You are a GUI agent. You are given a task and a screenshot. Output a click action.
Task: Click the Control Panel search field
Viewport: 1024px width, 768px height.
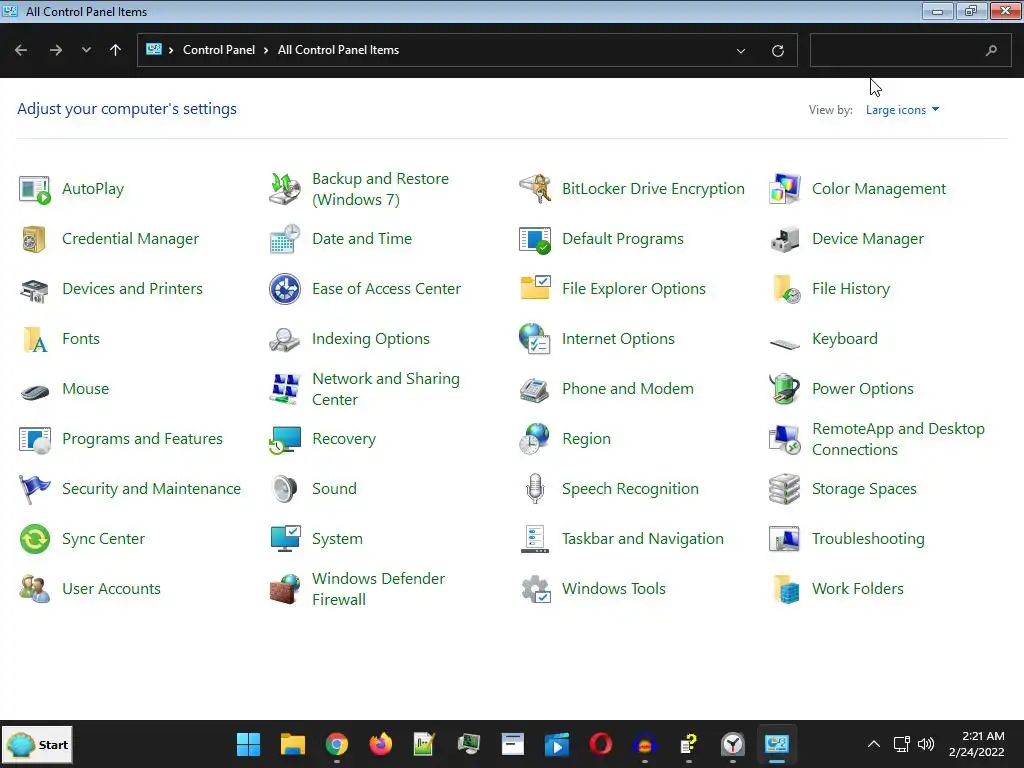point(910,50)
